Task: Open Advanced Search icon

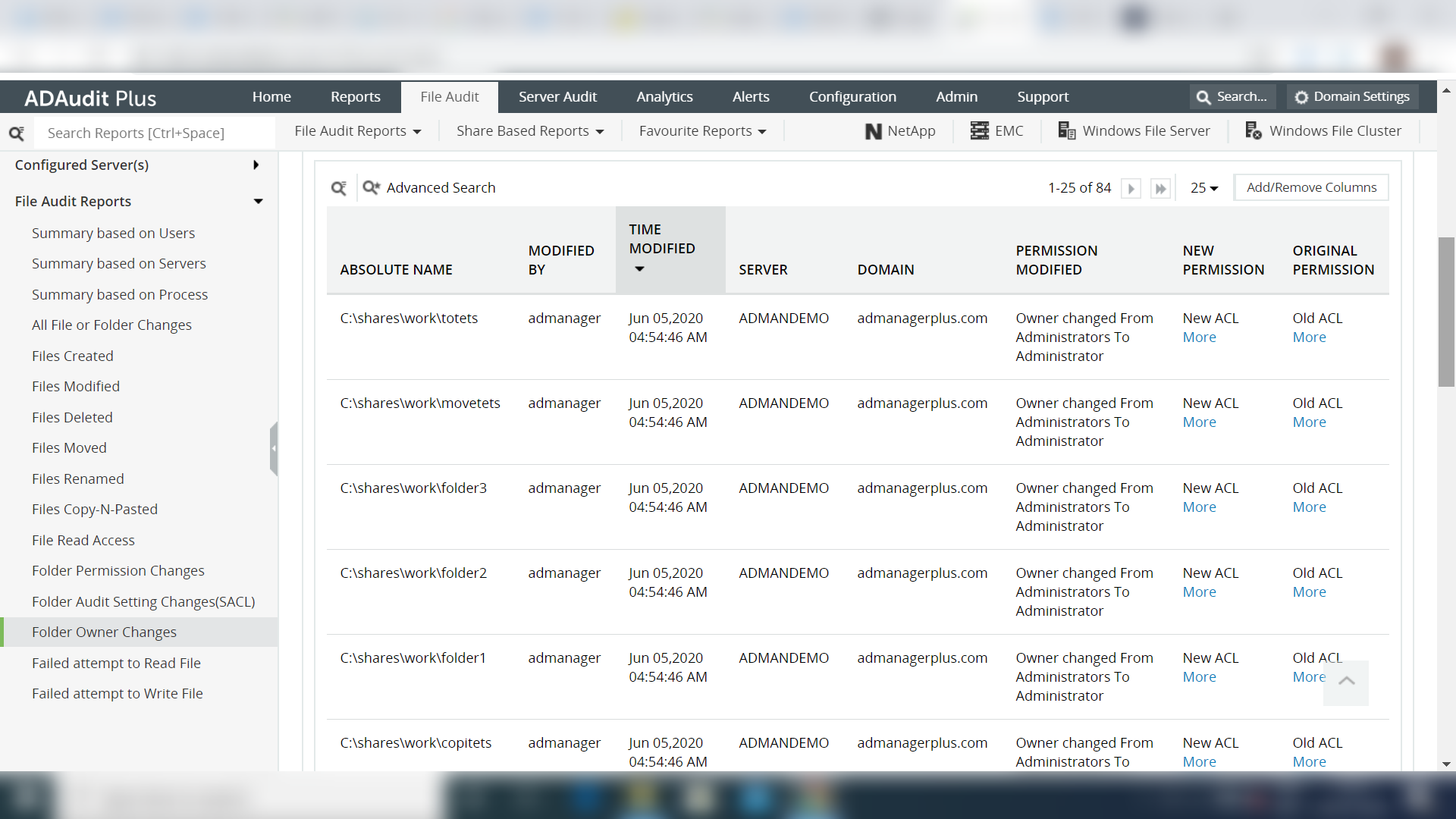Action: [371, 187]
